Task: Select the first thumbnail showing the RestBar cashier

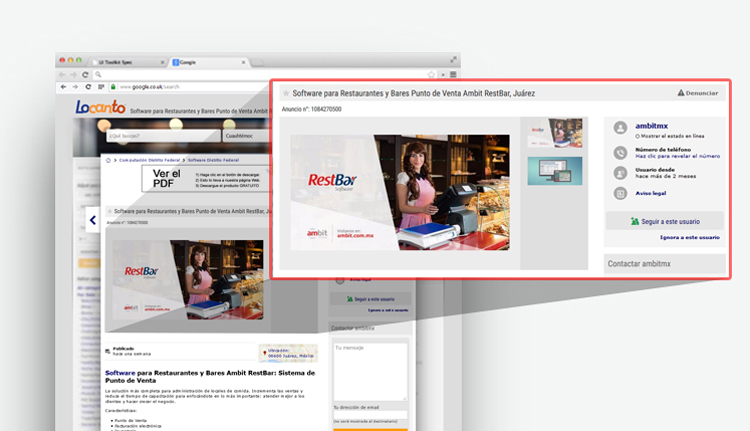Action: click(555, 133)
